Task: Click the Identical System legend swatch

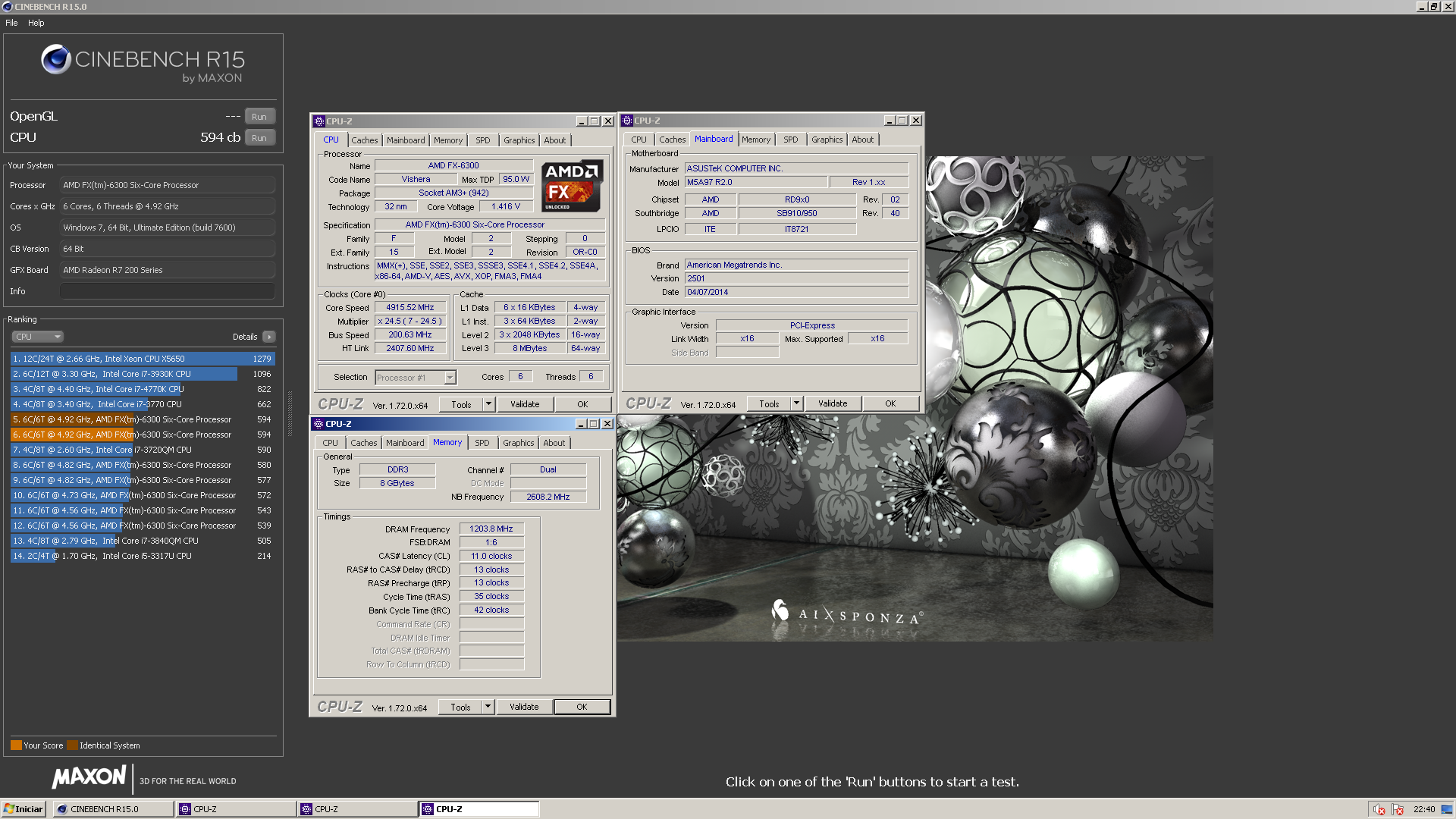Action: pos(72,745)
